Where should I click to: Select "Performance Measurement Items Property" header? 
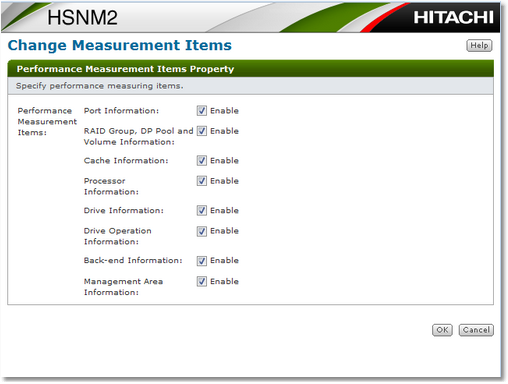pos(125,69)
